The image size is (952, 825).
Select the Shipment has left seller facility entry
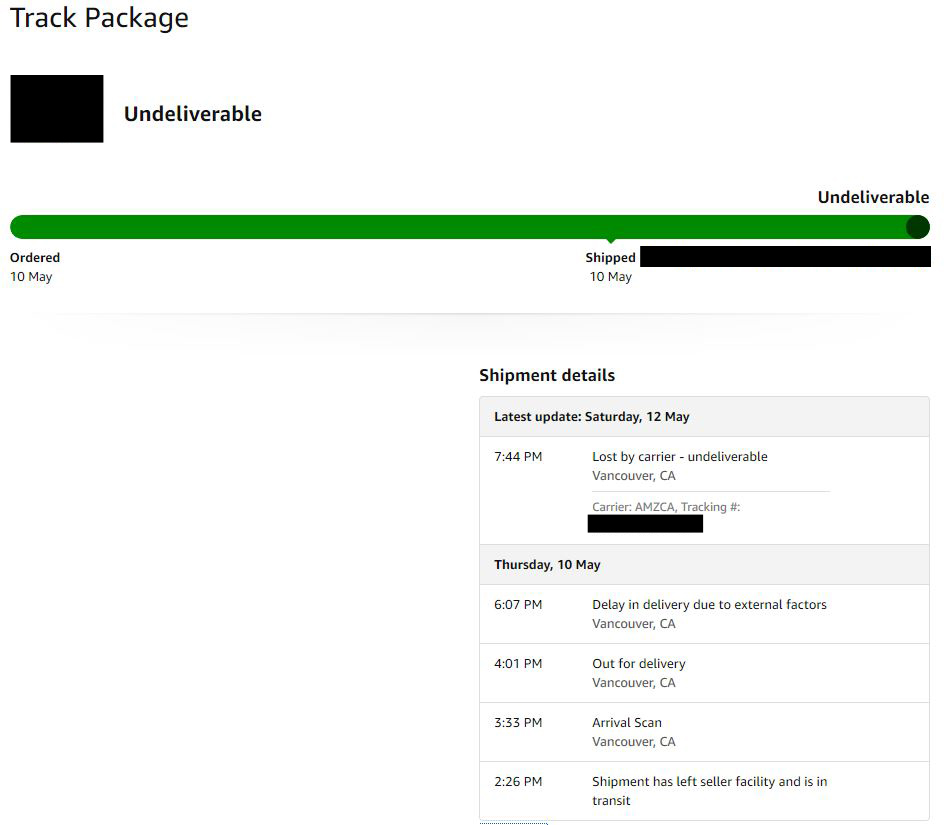(709, 790)
